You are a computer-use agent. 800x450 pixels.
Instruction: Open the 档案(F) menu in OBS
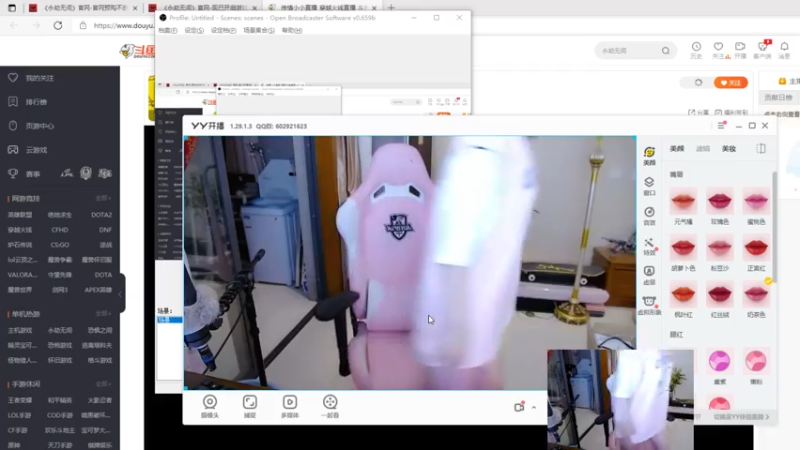click(167, 31)
